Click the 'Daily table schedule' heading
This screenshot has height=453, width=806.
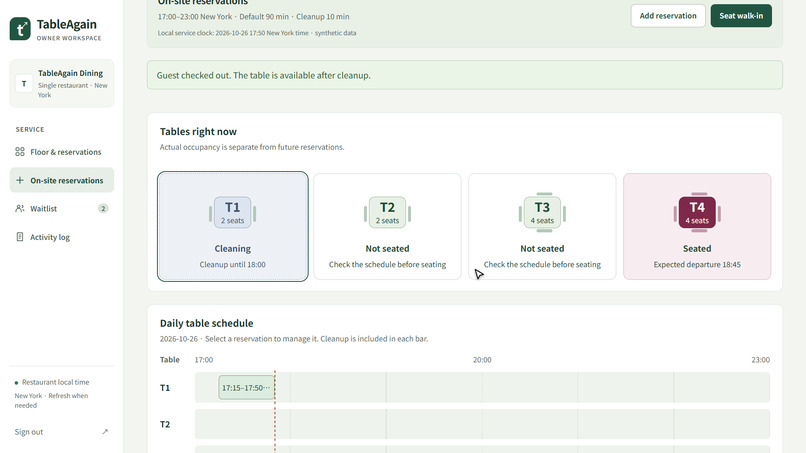click(207, 323)
